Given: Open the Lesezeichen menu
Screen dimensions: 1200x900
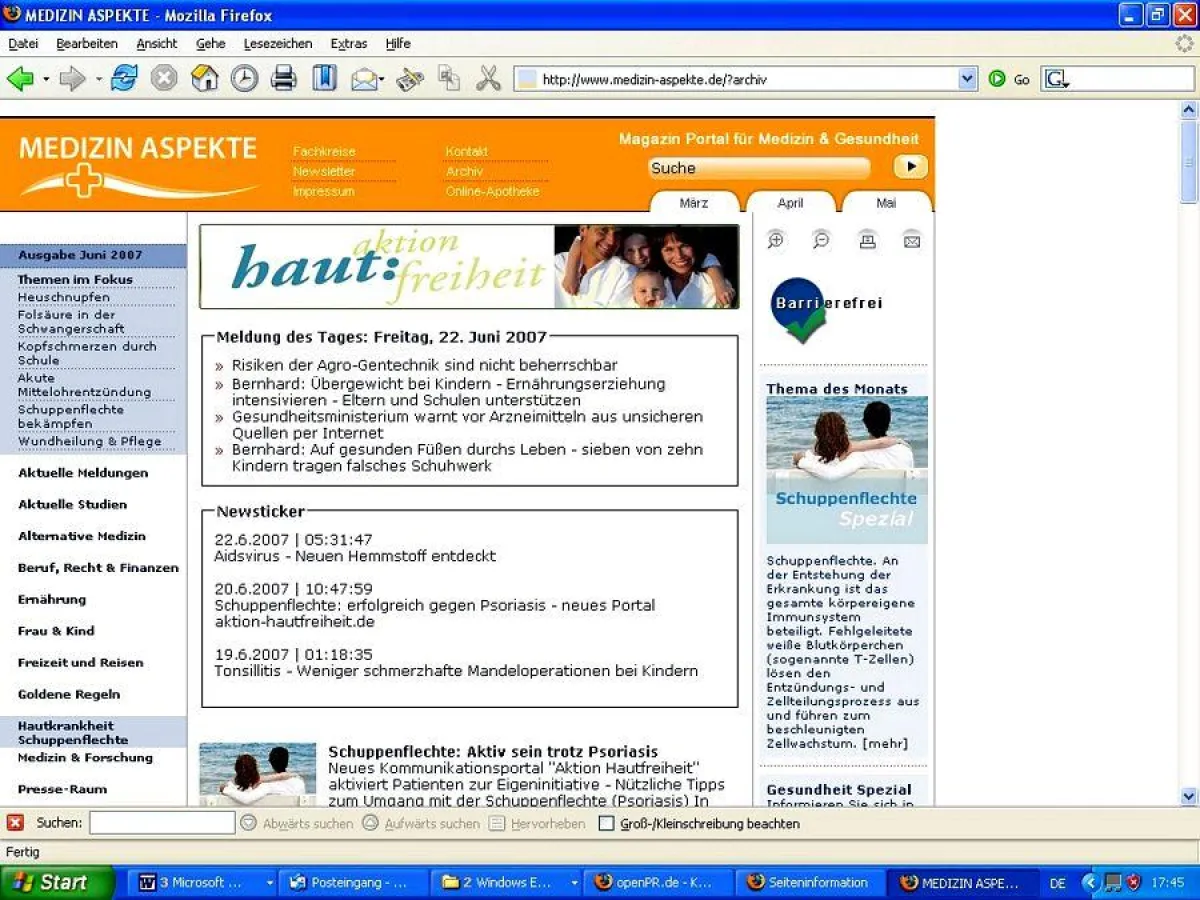Looking at the screenshot, I should tap(277, 44).
